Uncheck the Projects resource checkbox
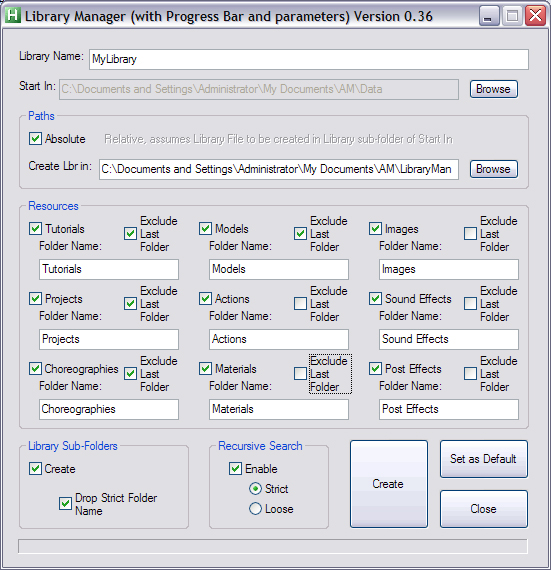The height and width of the screenshot is (570, 551). pos(35,299)
